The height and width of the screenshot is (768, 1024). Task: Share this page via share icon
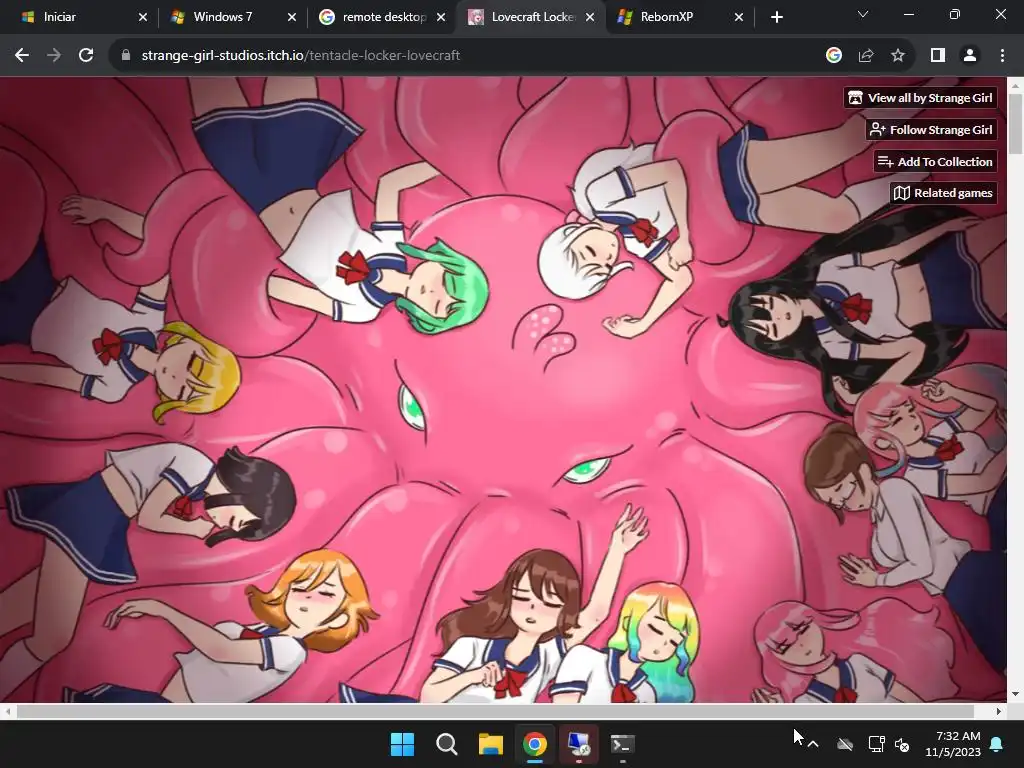(866, 56)
